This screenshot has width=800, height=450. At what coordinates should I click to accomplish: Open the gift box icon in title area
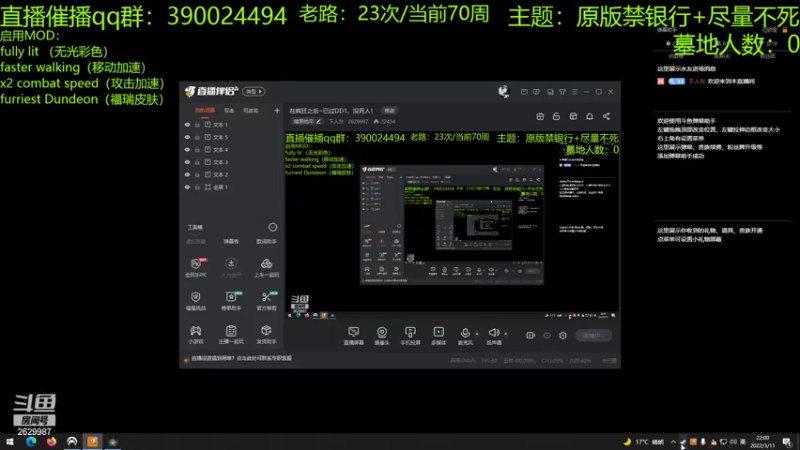540,116
